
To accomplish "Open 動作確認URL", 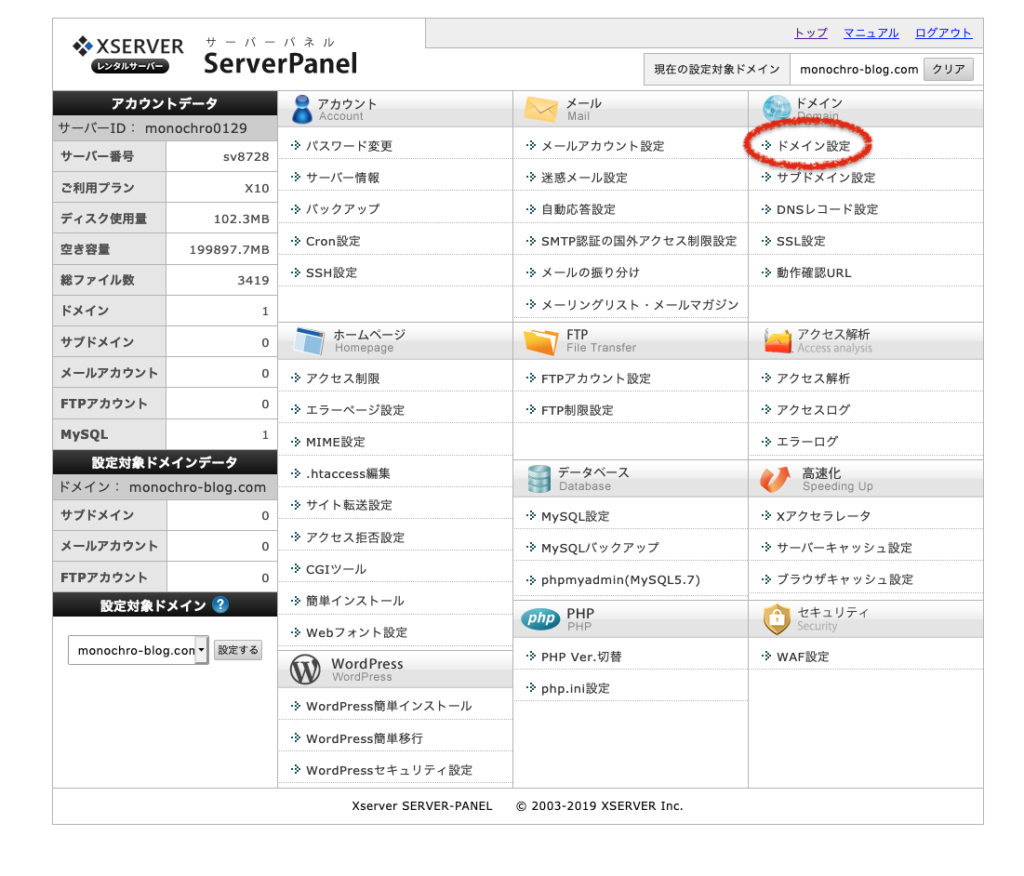I will click(814, 273).
